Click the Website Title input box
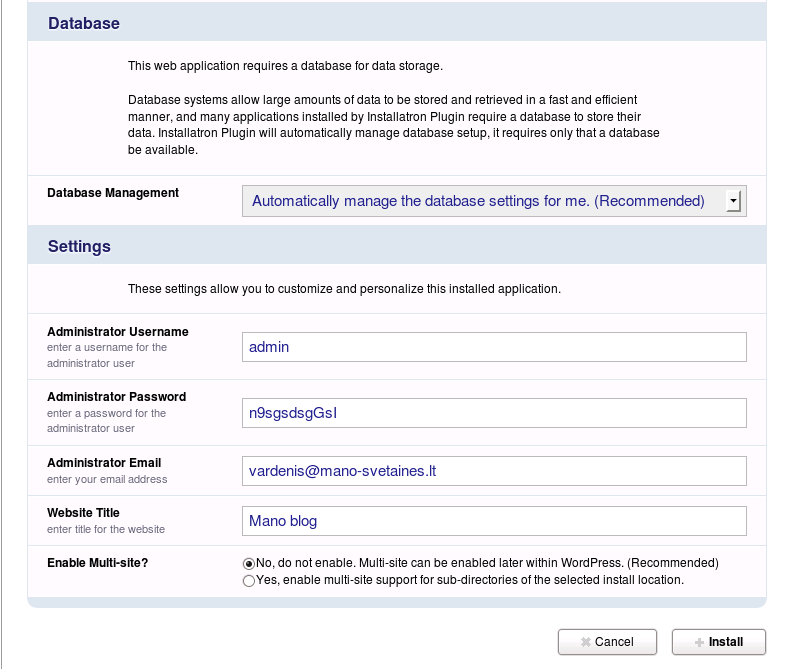Screen dimensions: 792x669 494,521
